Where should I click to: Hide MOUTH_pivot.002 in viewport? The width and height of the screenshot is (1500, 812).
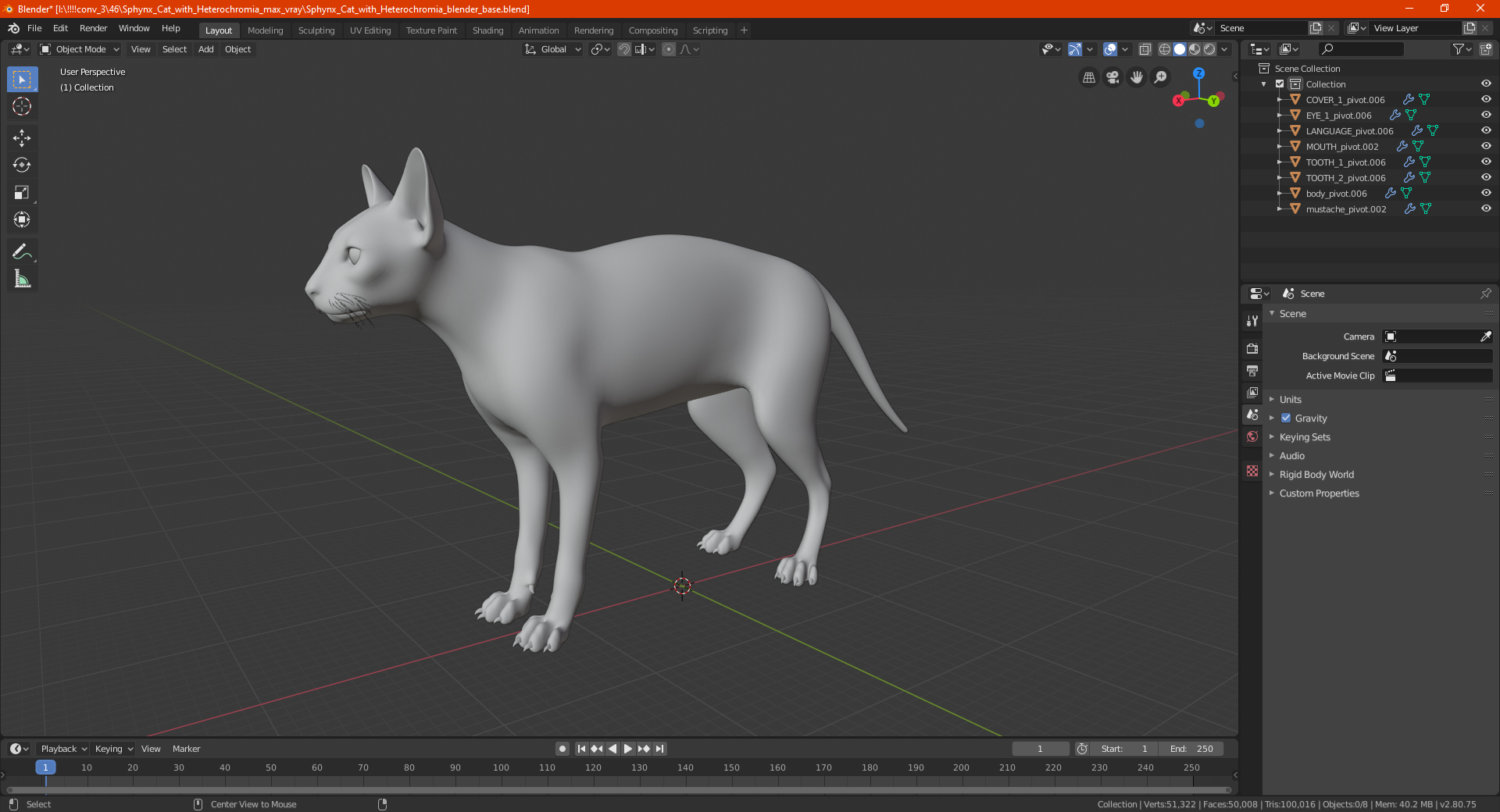point(1486,146)
